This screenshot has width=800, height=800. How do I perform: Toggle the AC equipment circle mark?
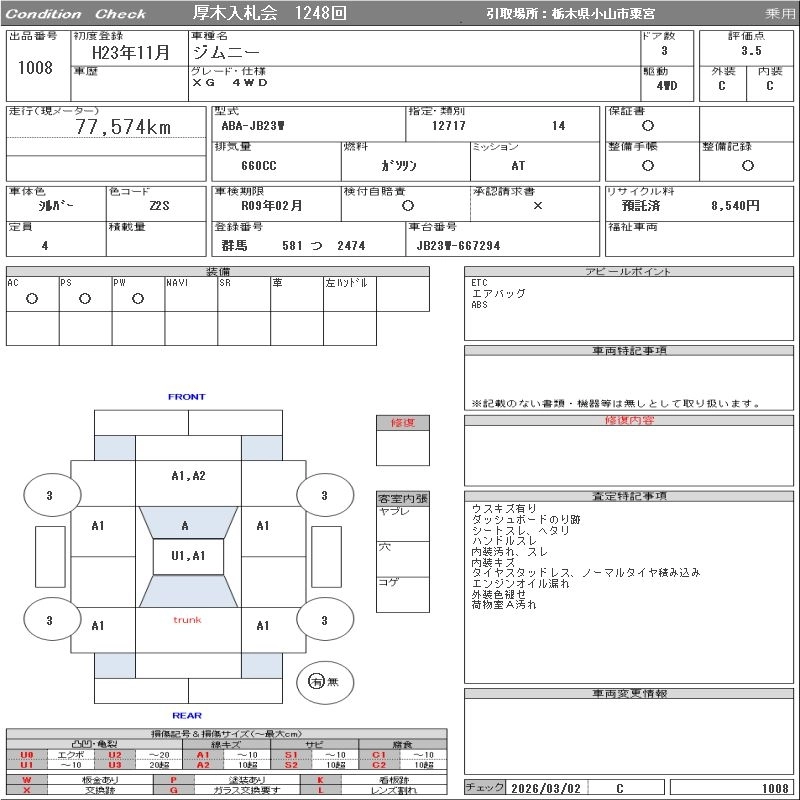pyautogui.click(x=31, y=298)
